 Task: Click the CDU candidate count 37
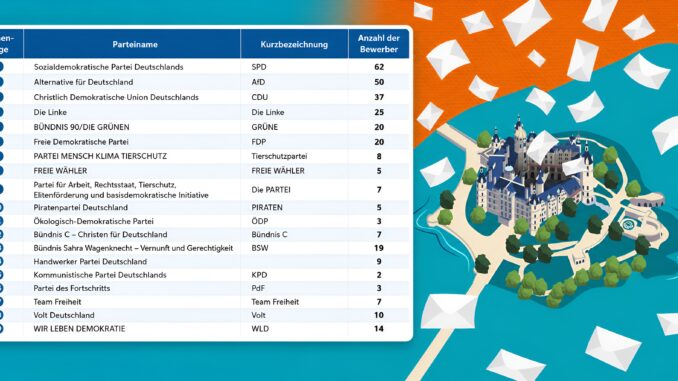click(x=379, y=97)
